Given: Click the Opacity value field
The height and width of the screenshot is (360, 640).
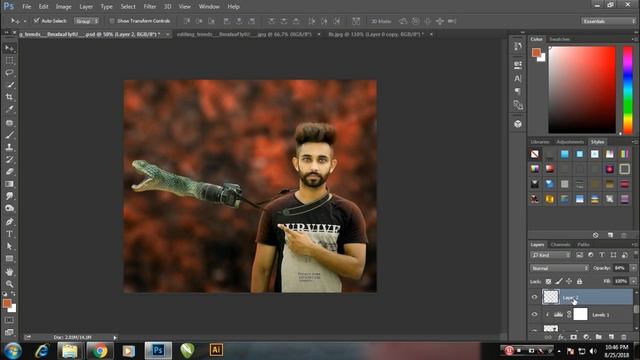Looking at the screenshot, I should 620,268.
